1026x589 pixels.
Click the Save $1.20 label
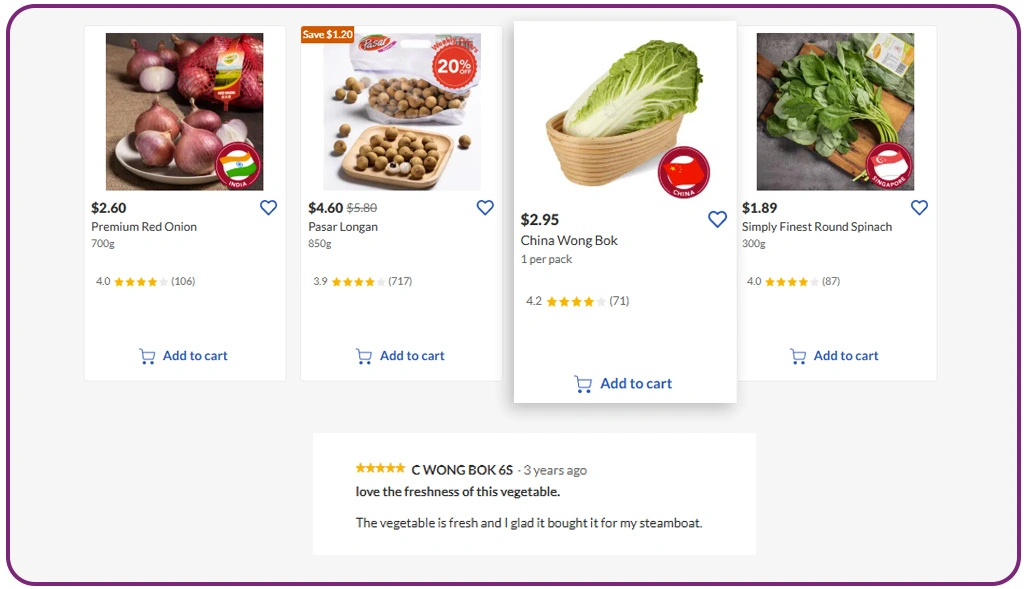pos(327,33)
